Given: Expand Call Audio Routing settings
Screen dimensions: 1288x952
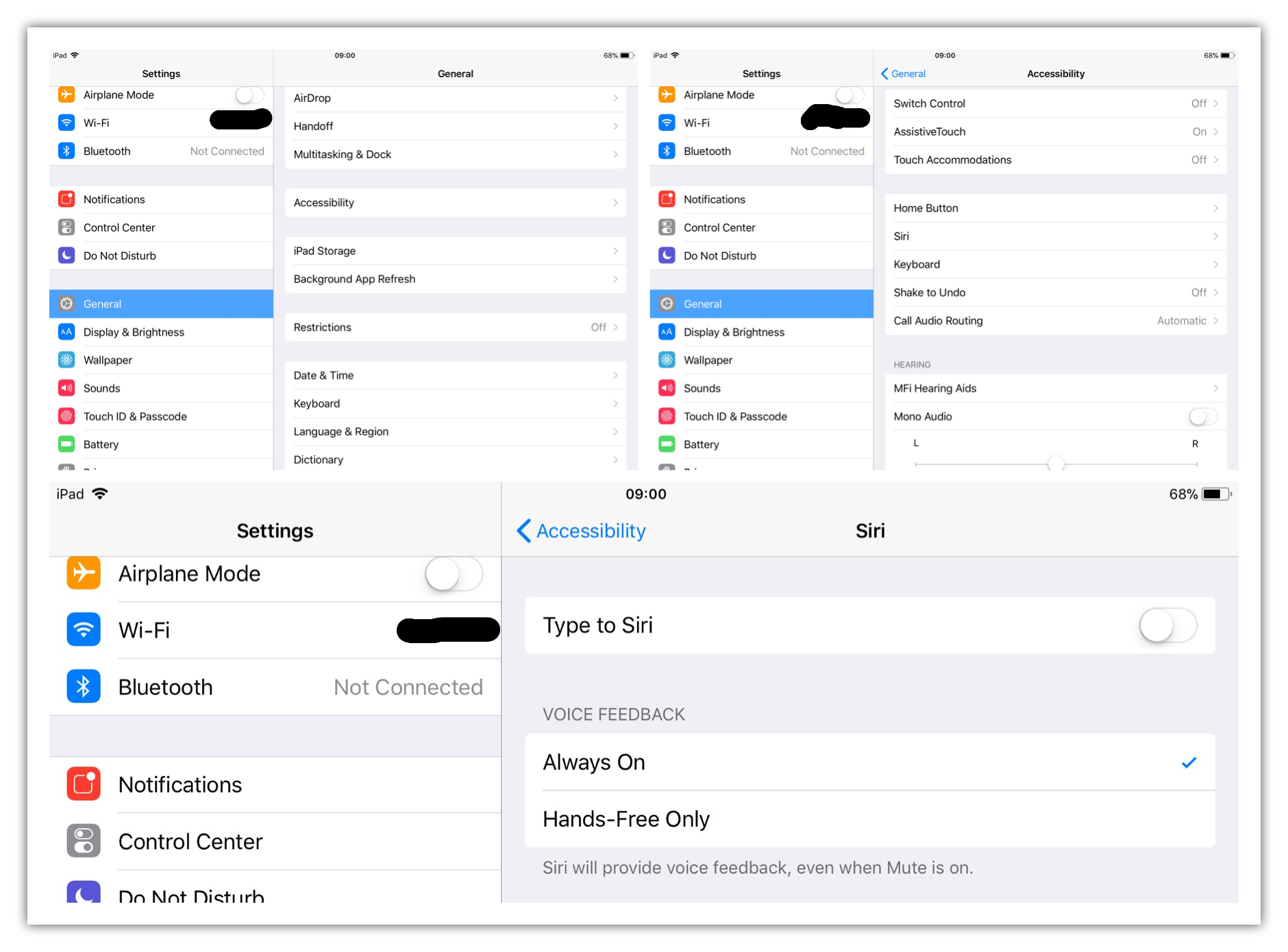Looking at the screenshot, I should (x=1055, y=321).
